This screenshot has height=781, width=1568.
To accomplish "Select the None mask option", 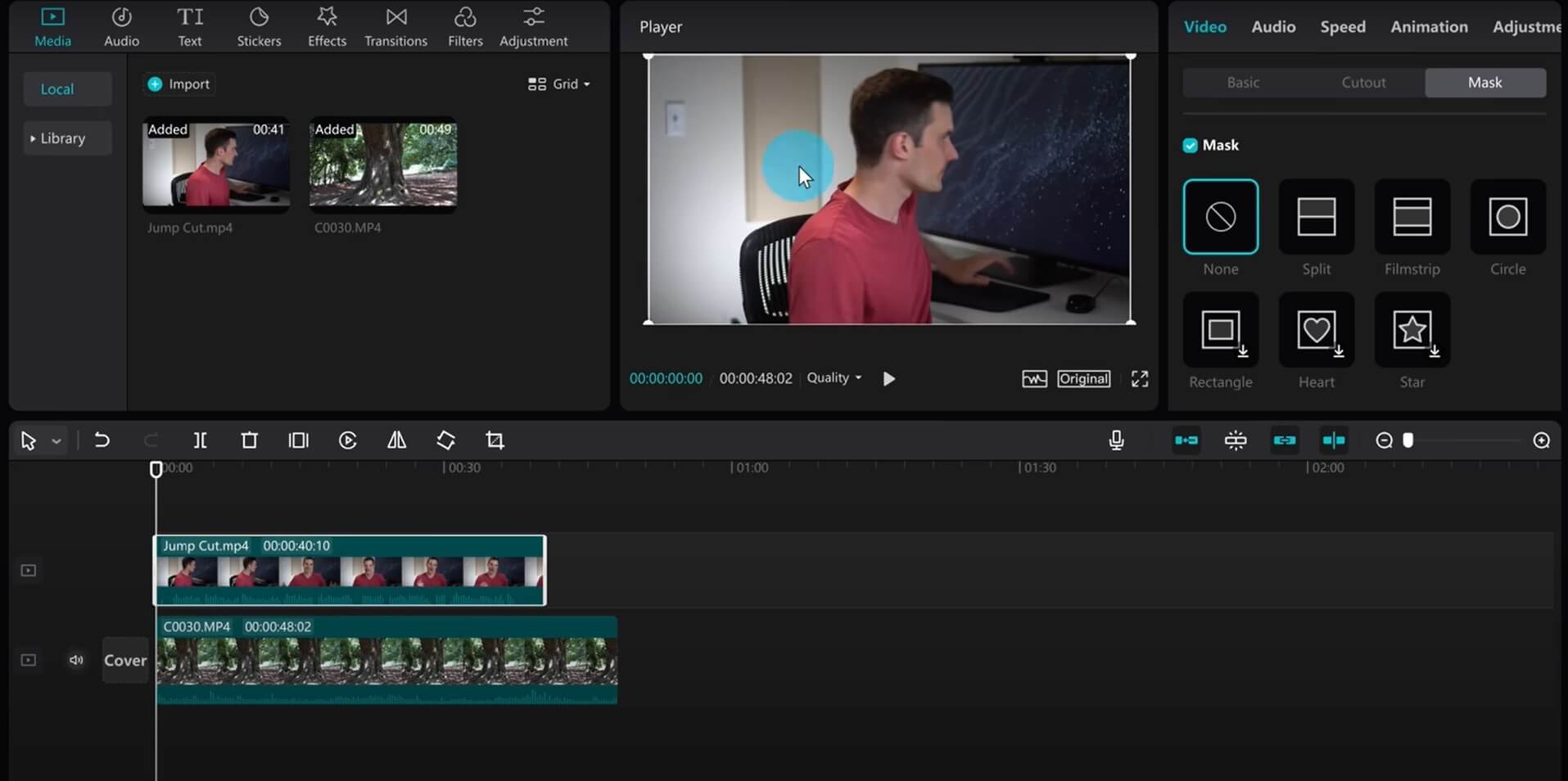I will point(1221,217).
